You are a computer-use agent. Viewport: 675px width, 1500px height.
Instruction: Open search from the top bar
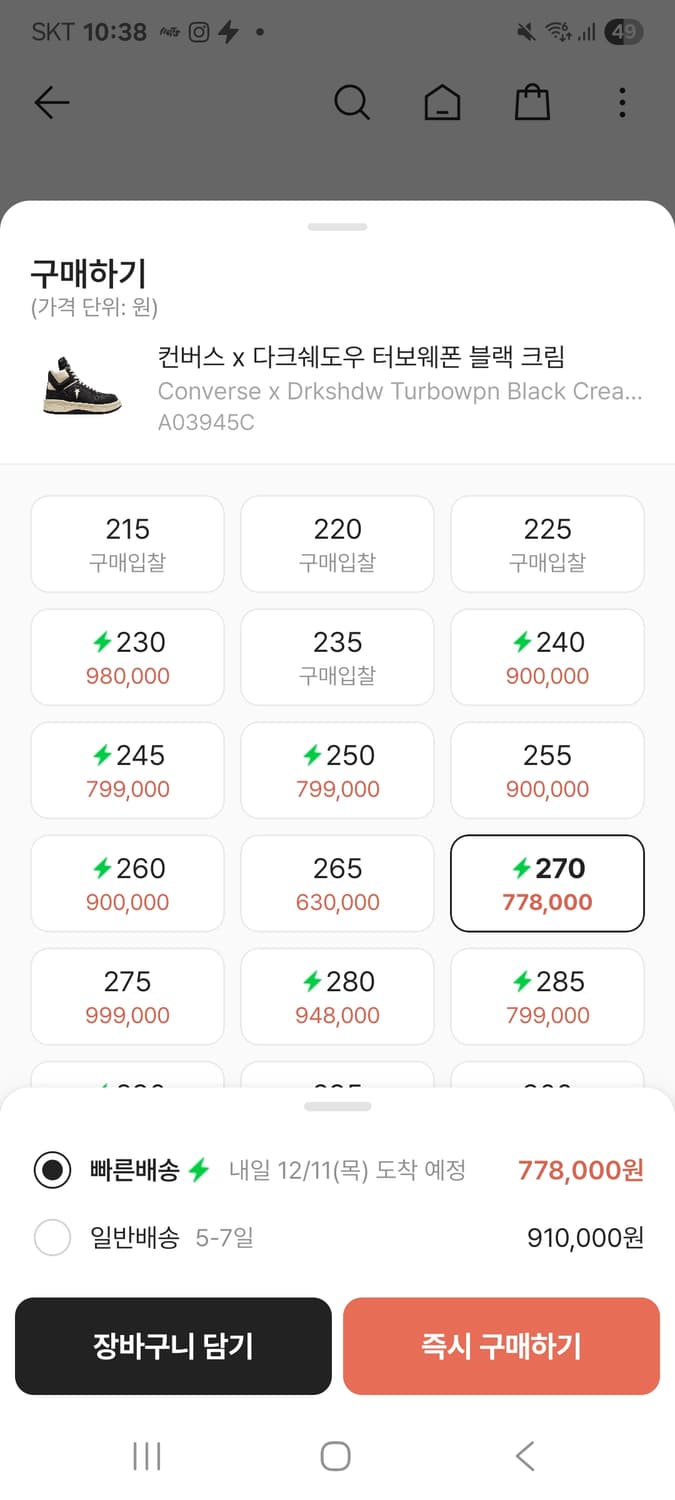(x=351, y=102)
